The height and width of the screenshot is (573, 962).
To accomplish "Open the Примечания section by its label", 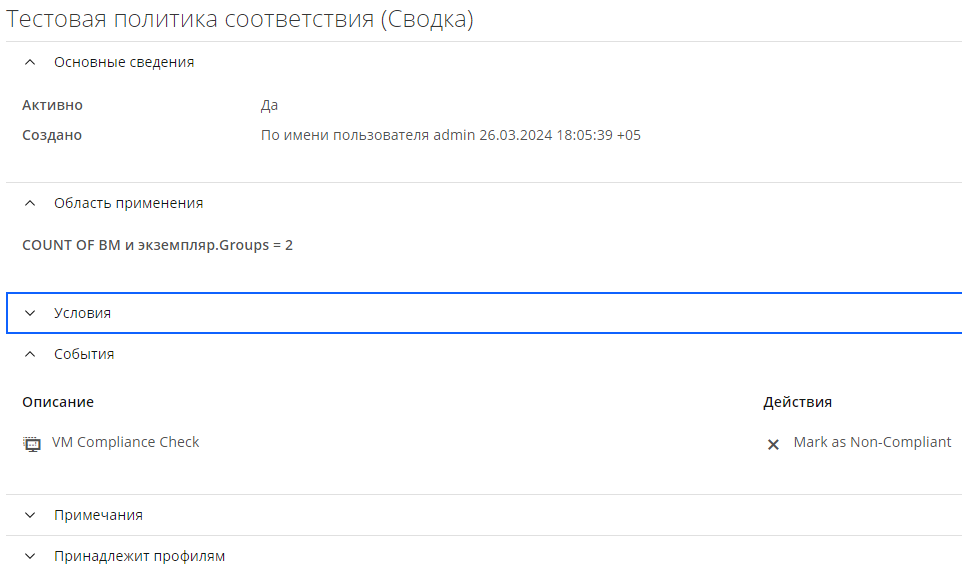I will 98,515.
